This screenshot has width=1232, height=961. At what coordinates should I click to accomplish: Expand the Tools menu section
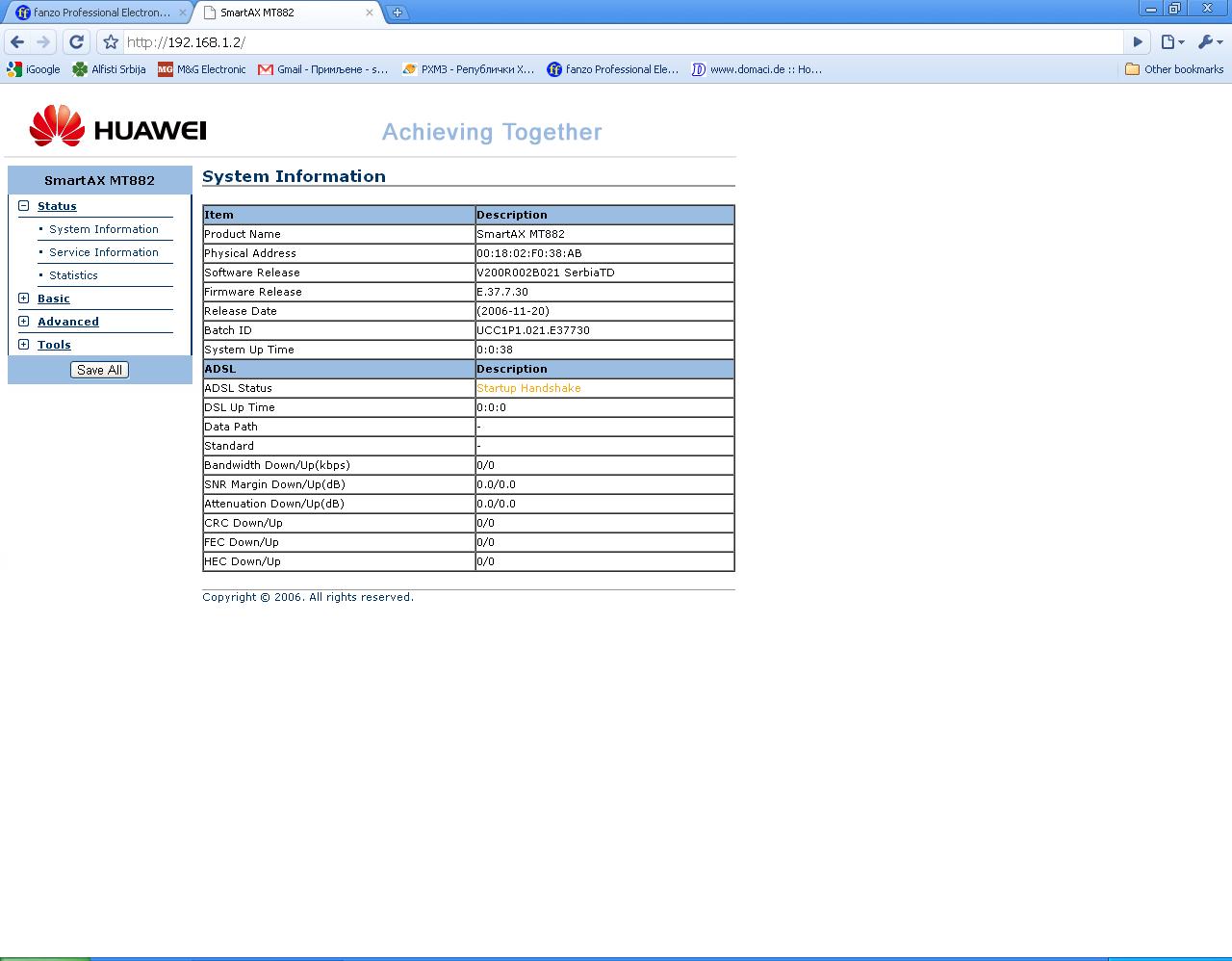click(x=24, y=345)
